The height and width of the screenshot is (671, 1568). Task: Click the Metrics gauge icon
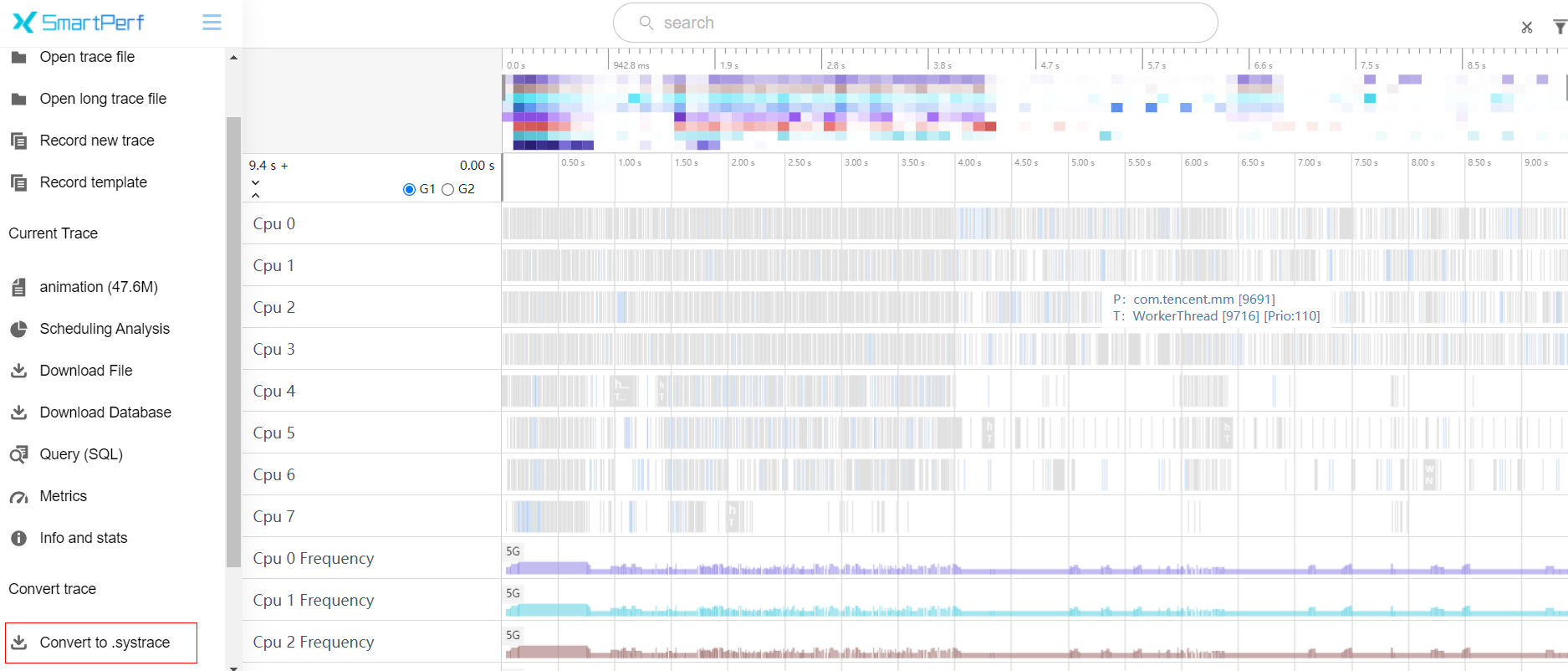coord(18,497)
